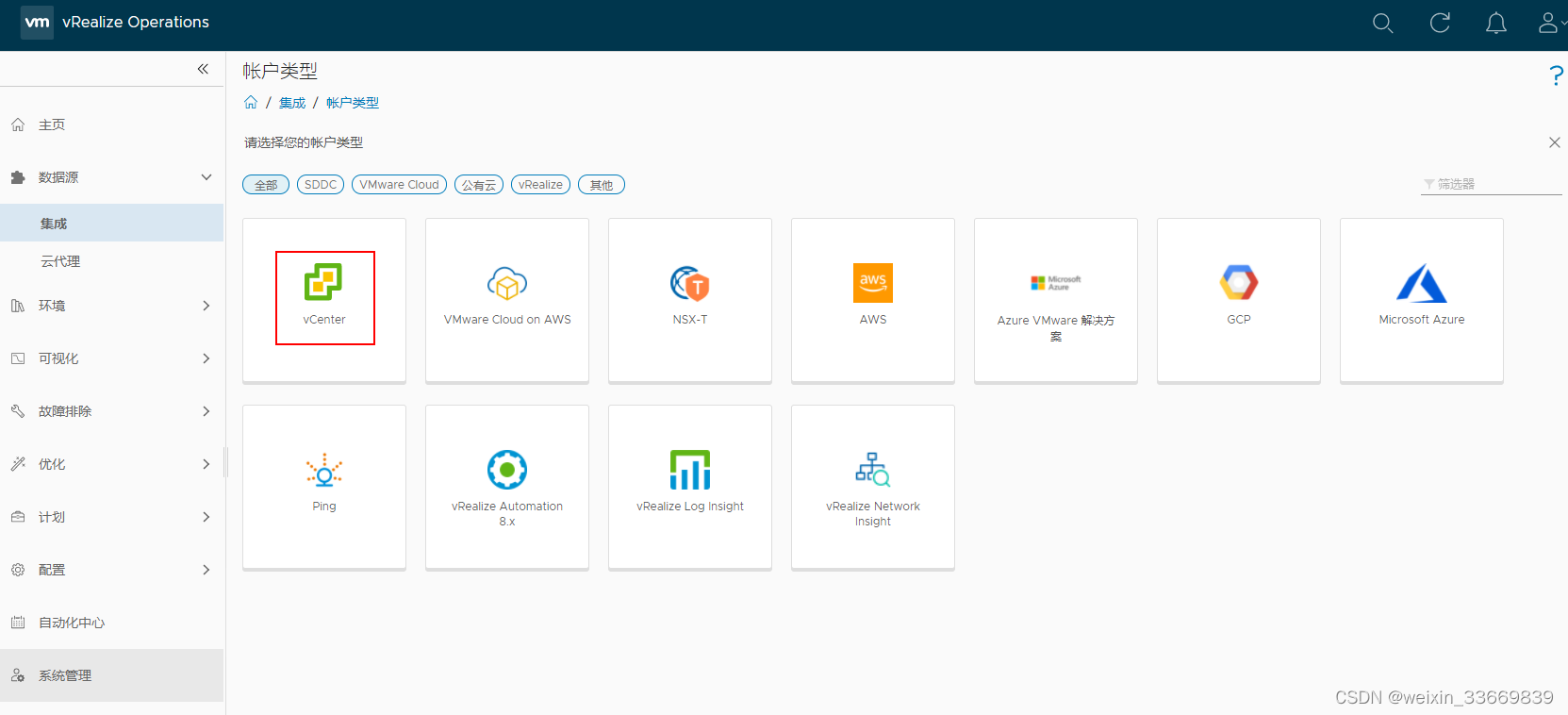This screenshot has height=715, width=1568.
Task: Filter by 其他 category pill
Action: [602, 185]
